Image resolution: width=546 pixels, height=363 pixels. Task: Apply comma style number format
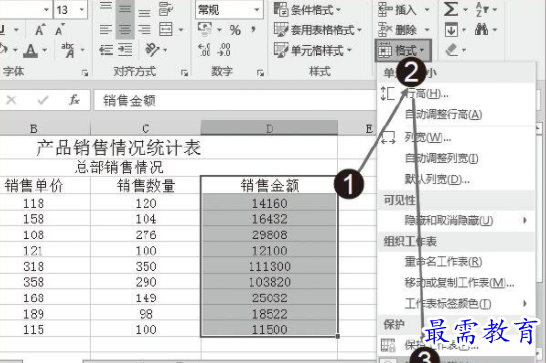[253, 30]
